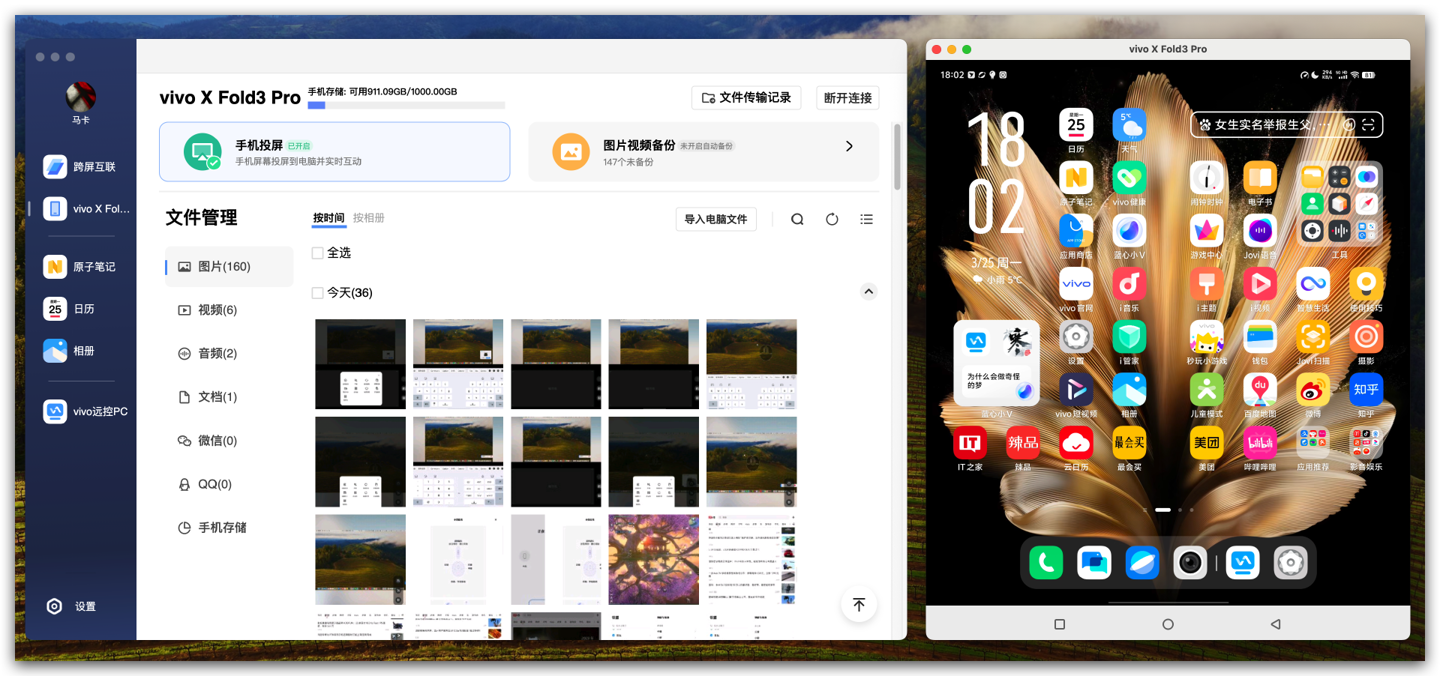Click the search icon in file manager
Viewport: 1440px width, 676px height.
[x=797, y=219]
